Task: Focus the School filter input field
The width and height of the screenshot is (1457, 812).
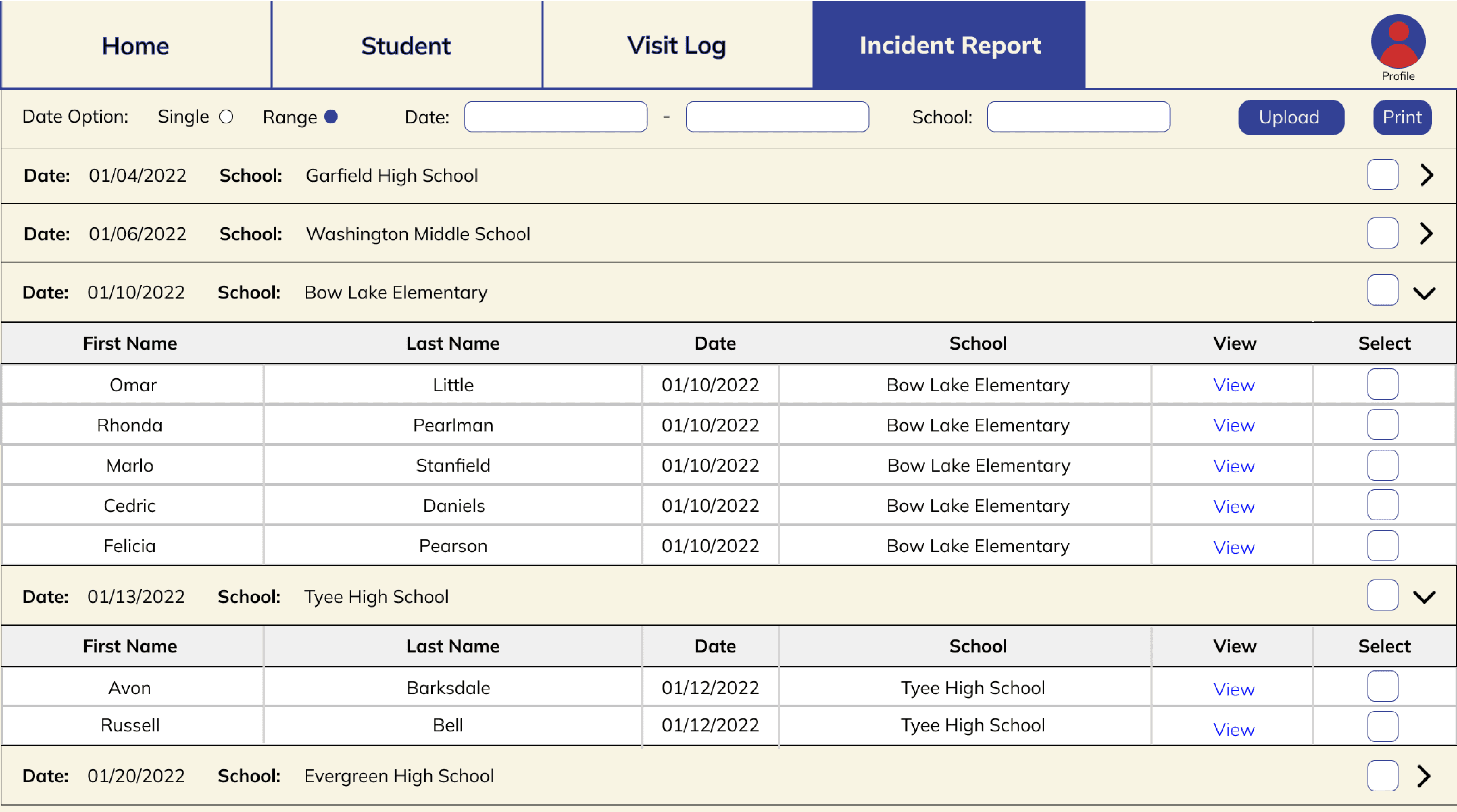Action: (1078, 117)
